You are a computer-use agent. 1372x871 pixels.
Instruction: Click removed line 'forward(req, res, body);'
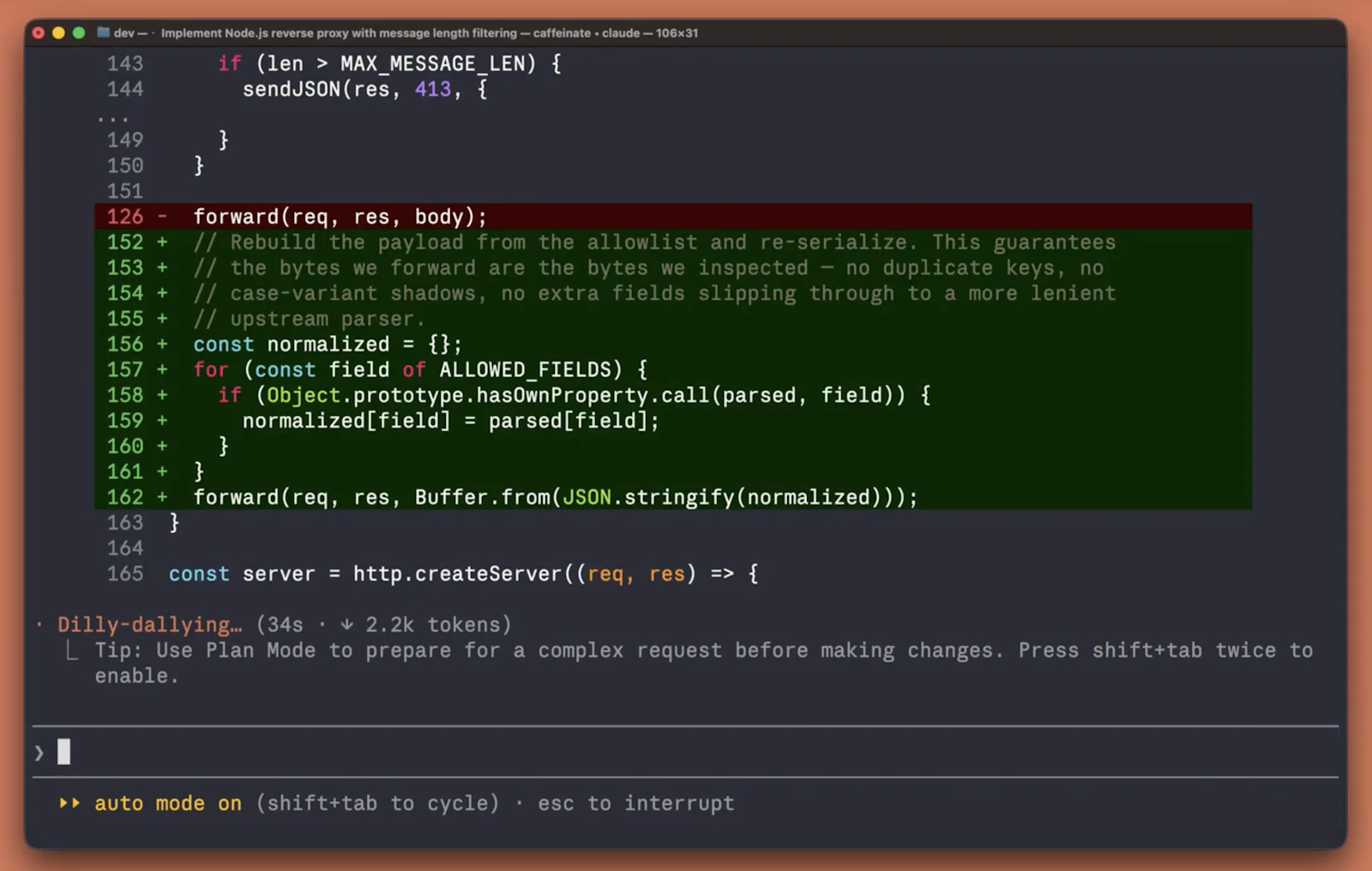point(340,217)
